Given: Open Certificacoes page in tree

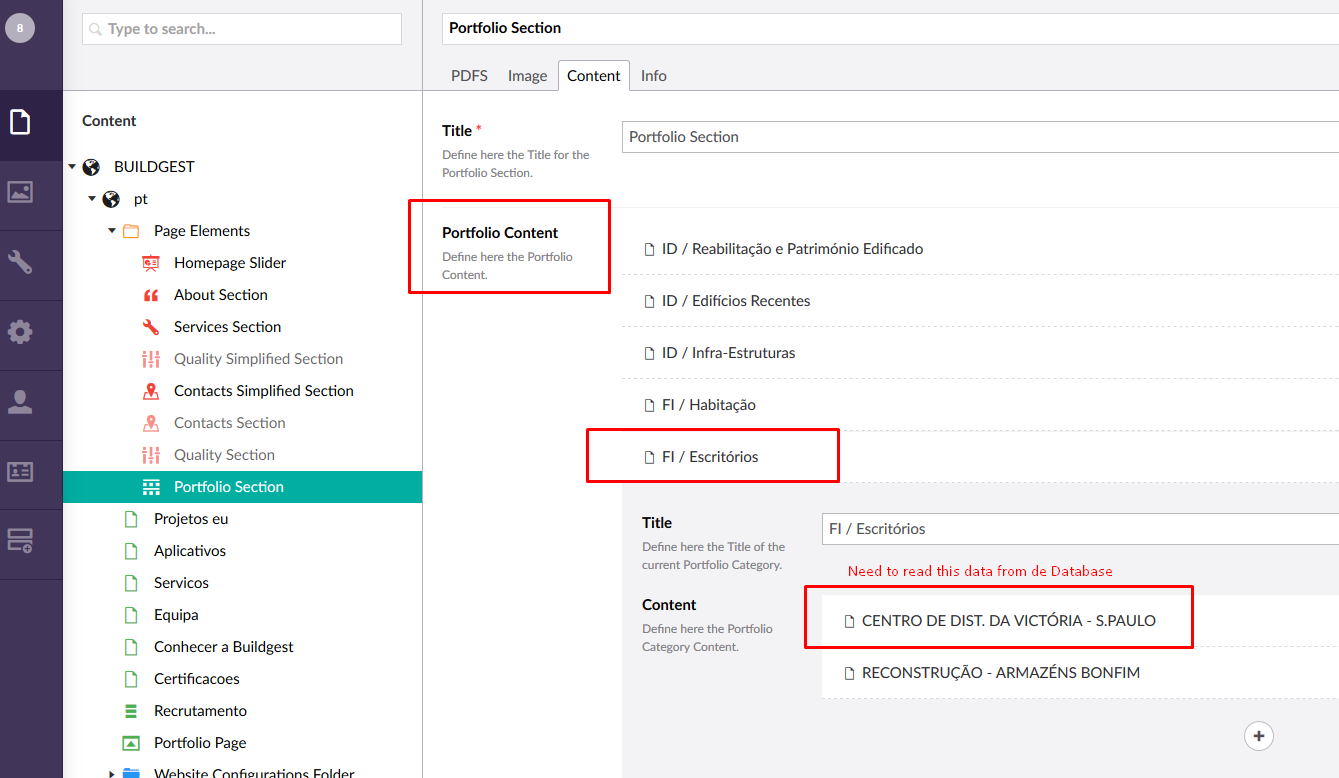Looking at the screenshot, I should pos(197,679).
